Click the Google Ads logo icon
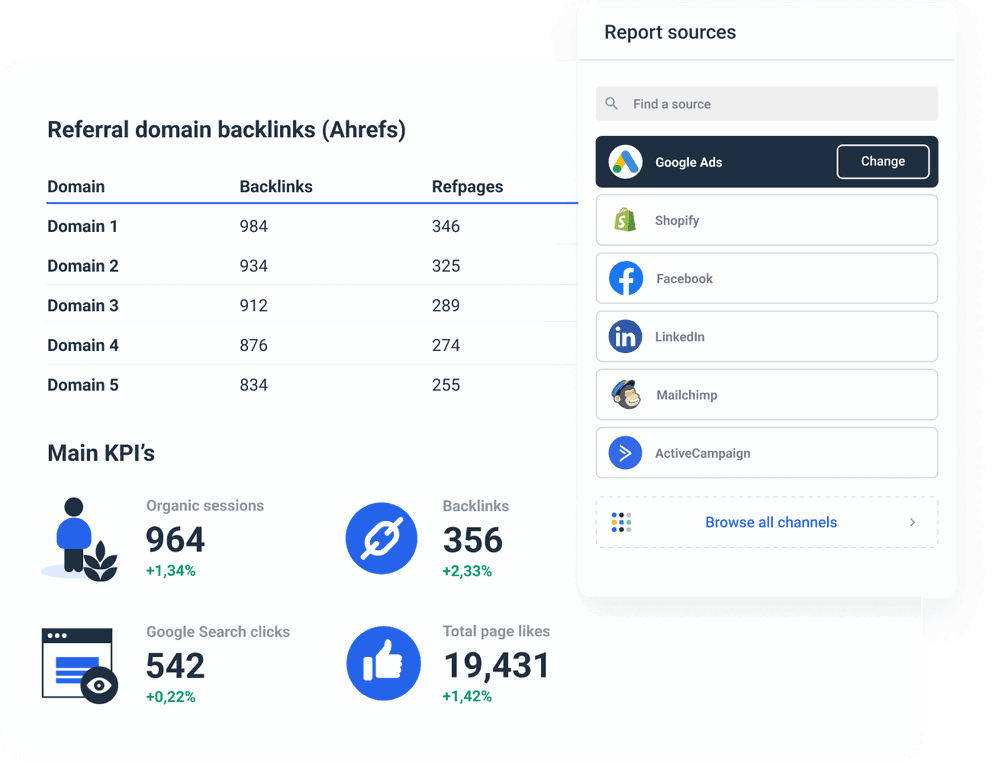This screenshot has width=992, height=763. (x=625, y=162)
